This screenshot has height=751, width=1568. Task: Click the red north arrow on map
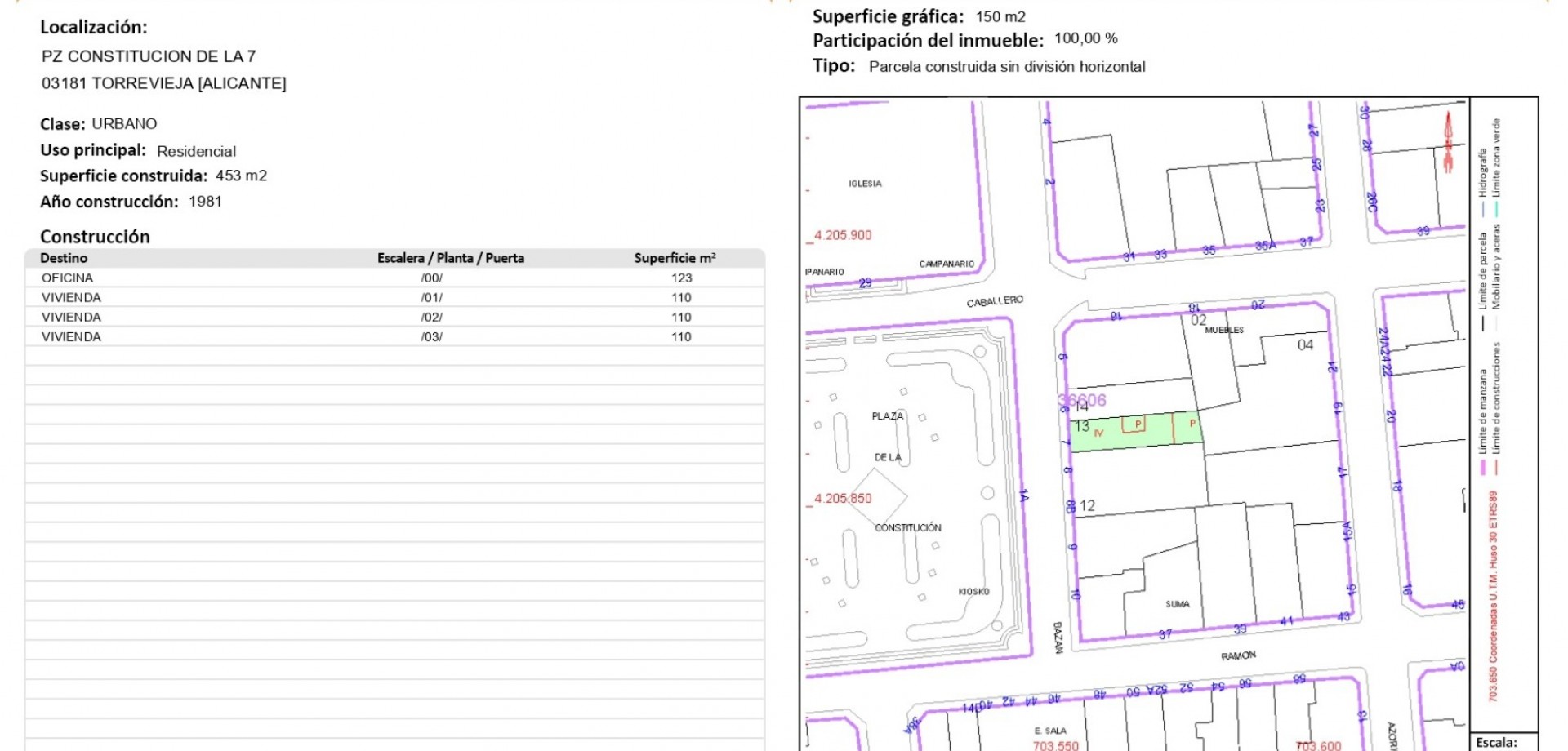(1448, 141)
